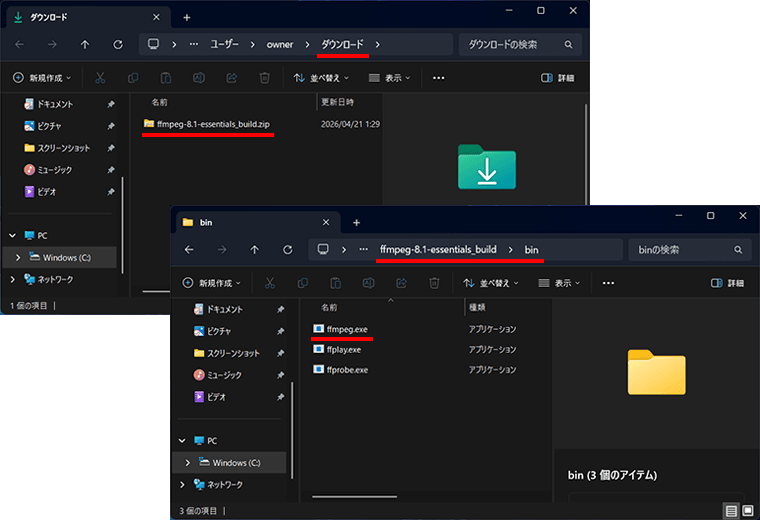Open Sort (並べ替え) dropdown in Downloads window
This screenshot has width=760, height=520.
point(321,78)
